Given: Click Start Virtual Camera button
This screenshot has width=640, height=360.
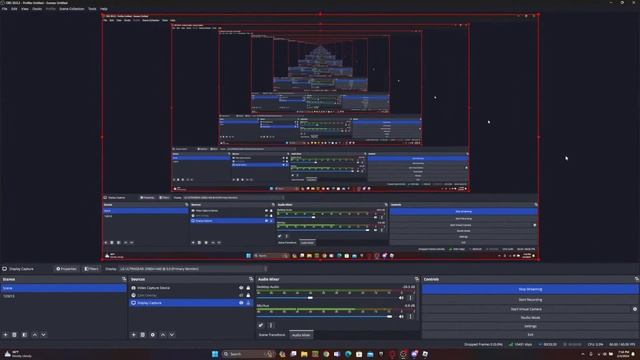Looking at the screenshot, I should tap(527, 309).
